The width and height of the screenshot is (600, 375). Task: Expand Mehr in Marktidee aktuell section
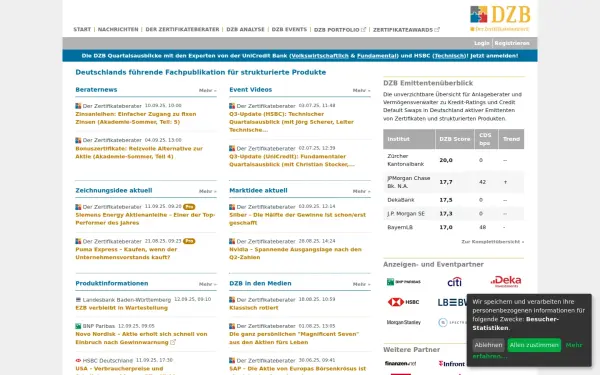[x=361, y=191]
